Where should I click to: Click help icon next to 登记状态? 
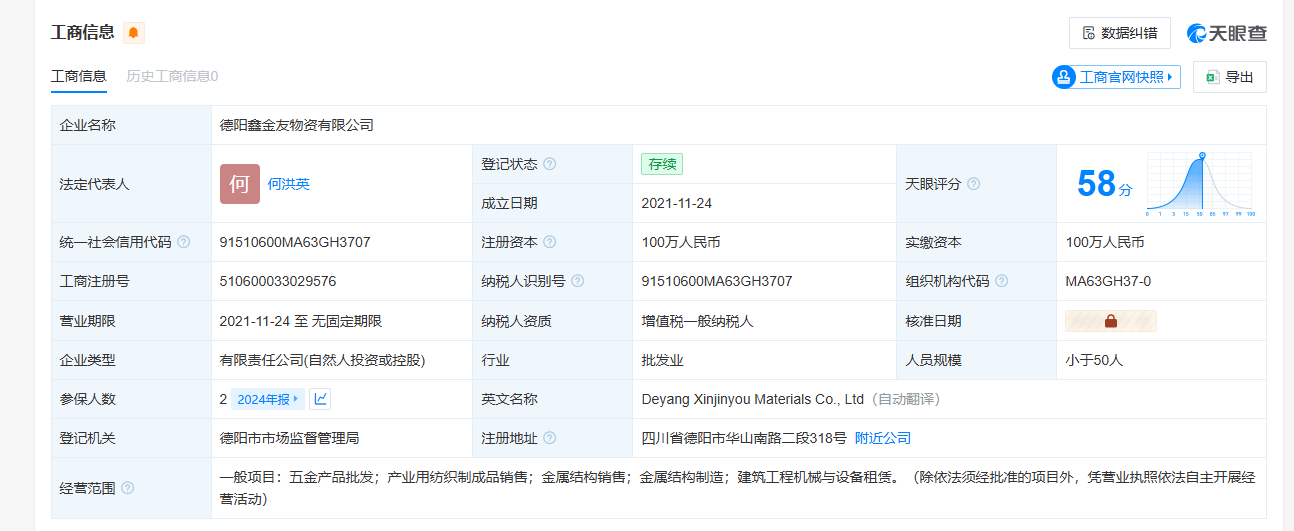point(549,164)
